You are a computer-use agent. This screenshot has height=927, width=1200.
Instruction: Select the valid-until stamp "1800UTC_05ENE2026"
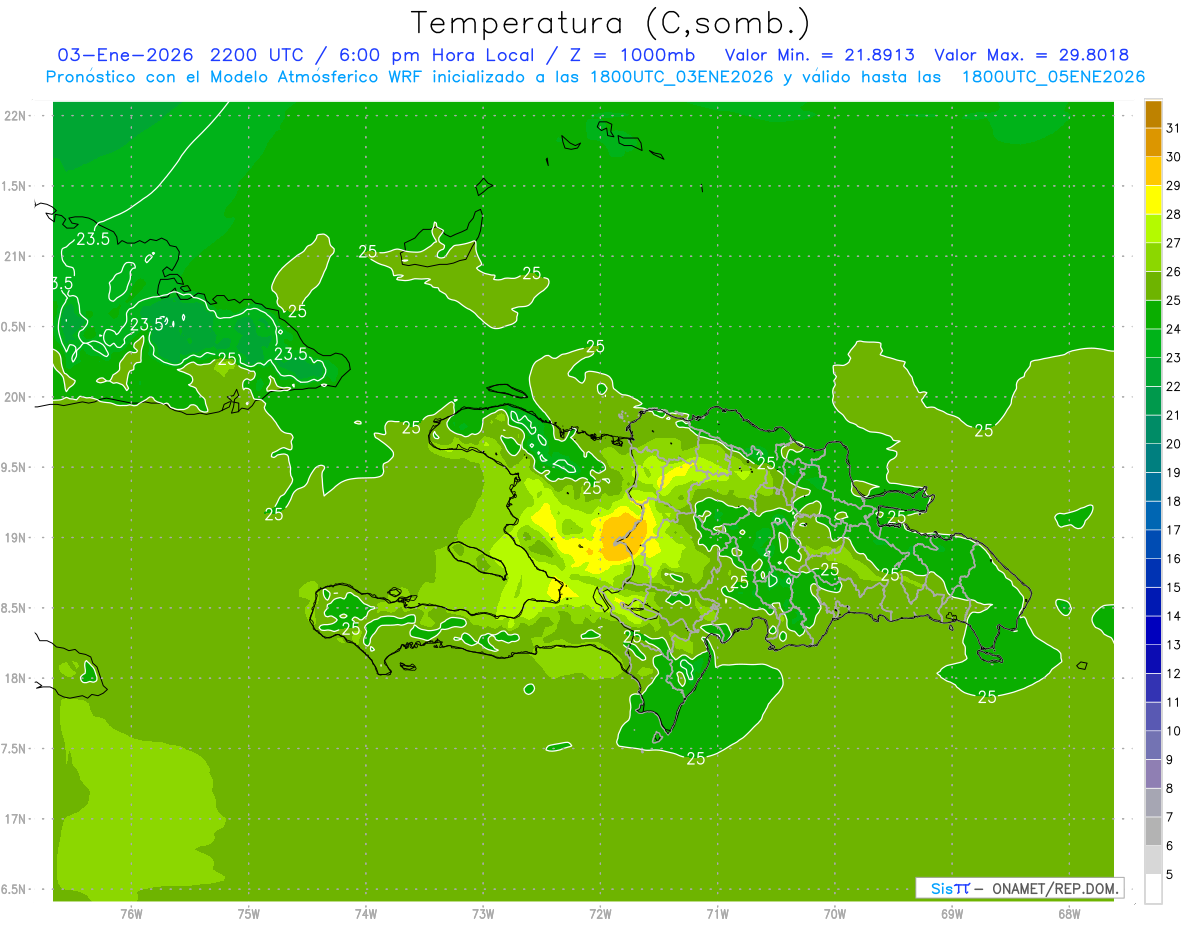pyautogui.click(x=1053, y=77)
